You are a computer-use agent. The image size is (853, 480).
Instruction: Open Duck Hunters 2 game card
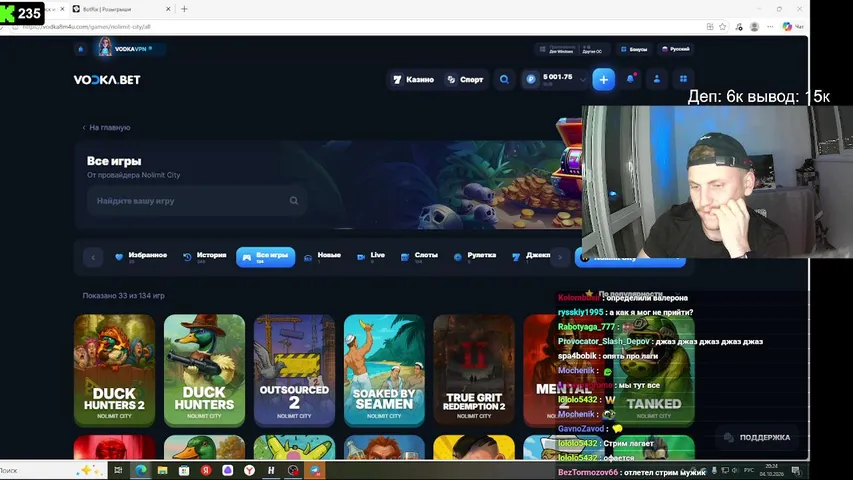(114, 370)
